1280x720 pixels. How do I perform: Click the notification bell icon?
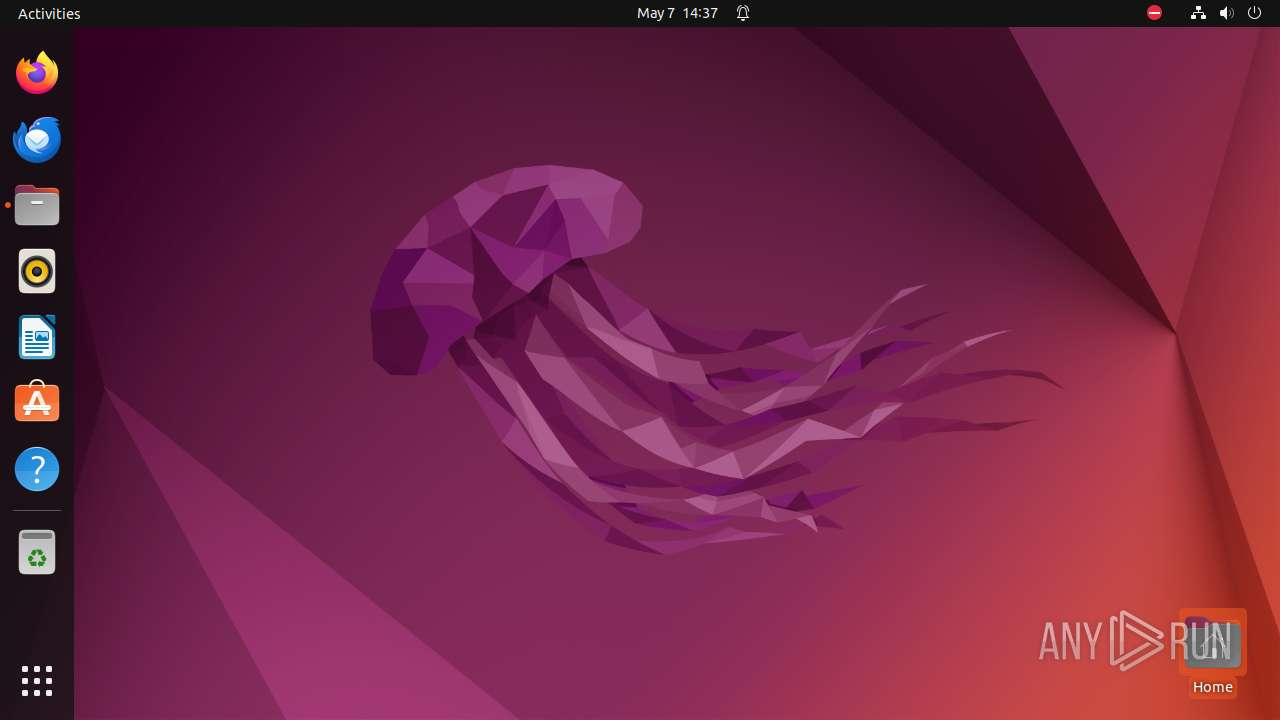(x=743, y=13)
